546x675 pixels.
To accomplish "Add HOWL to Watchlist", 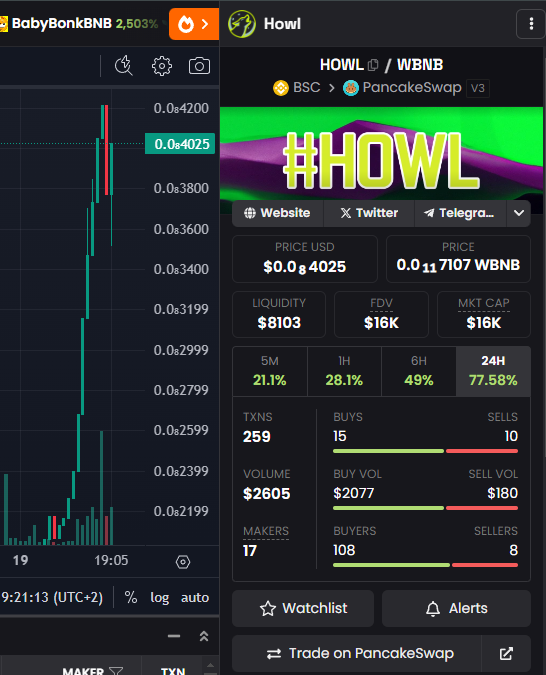I will [x=303, y=608].
